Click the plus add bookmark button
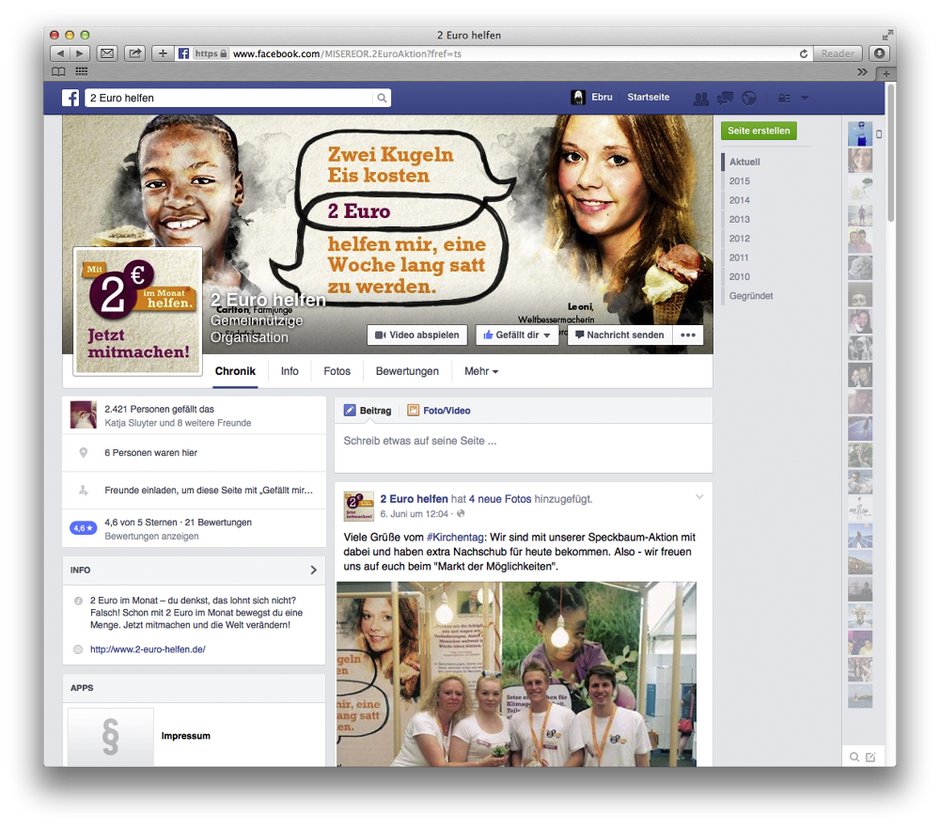Viewport: 940px width, 827px height. coord(162,53)
